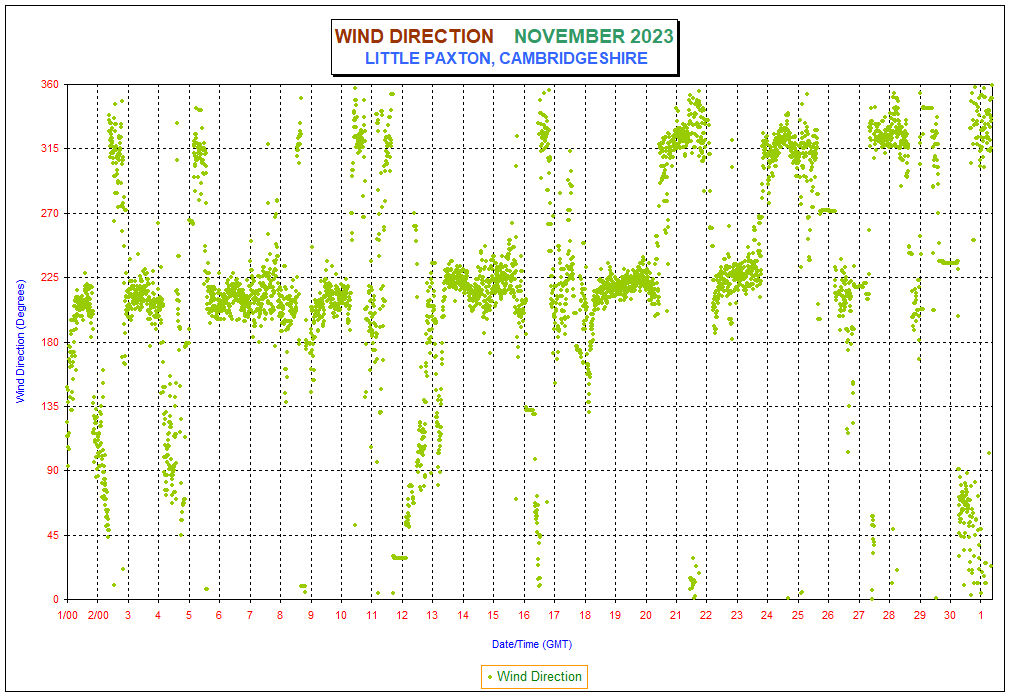Click the final date tick label 1 after 30
The width and height of the screenshot is (1010, 696).
[981, 615]
